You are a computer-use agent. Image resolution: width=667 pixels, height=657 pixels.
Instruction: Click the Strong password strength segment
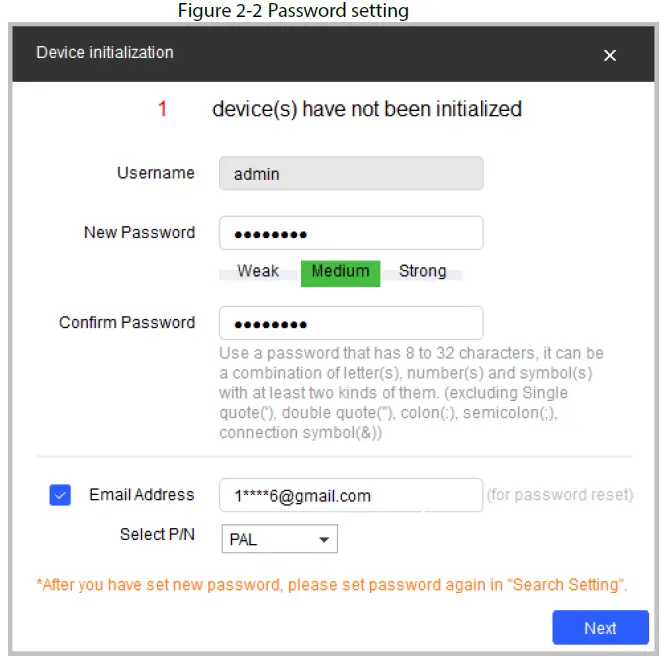pyautogui.click(x=422, y=272)
